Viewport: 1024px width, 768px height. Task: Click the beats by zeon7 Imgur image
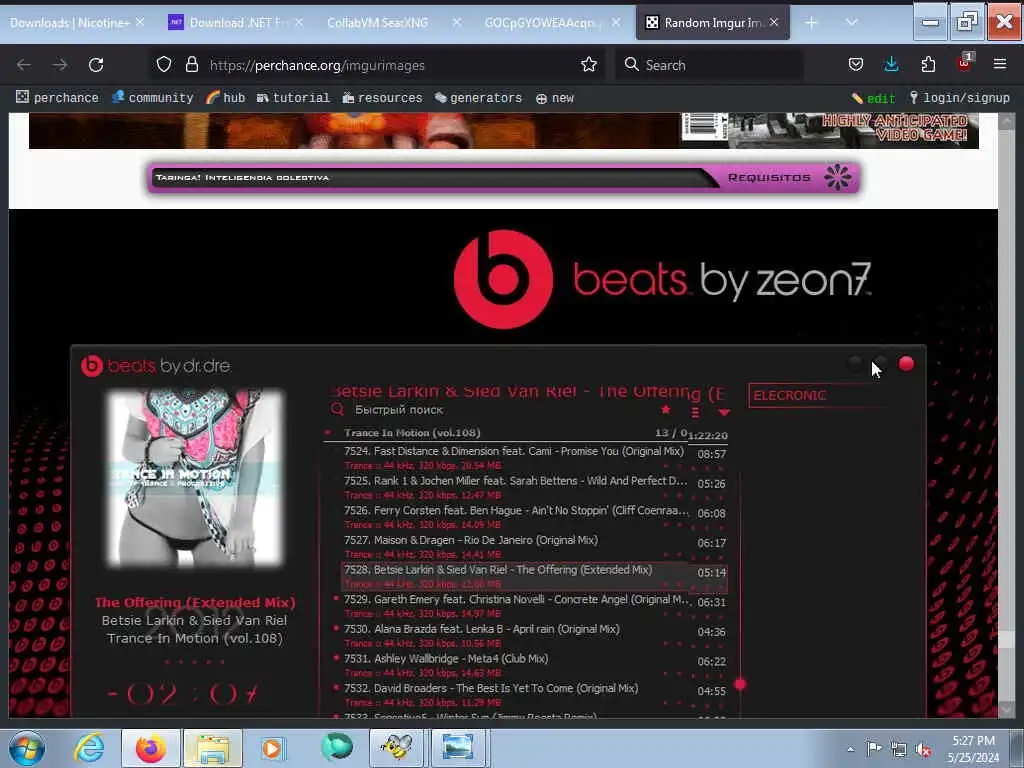tap(503, 463)
